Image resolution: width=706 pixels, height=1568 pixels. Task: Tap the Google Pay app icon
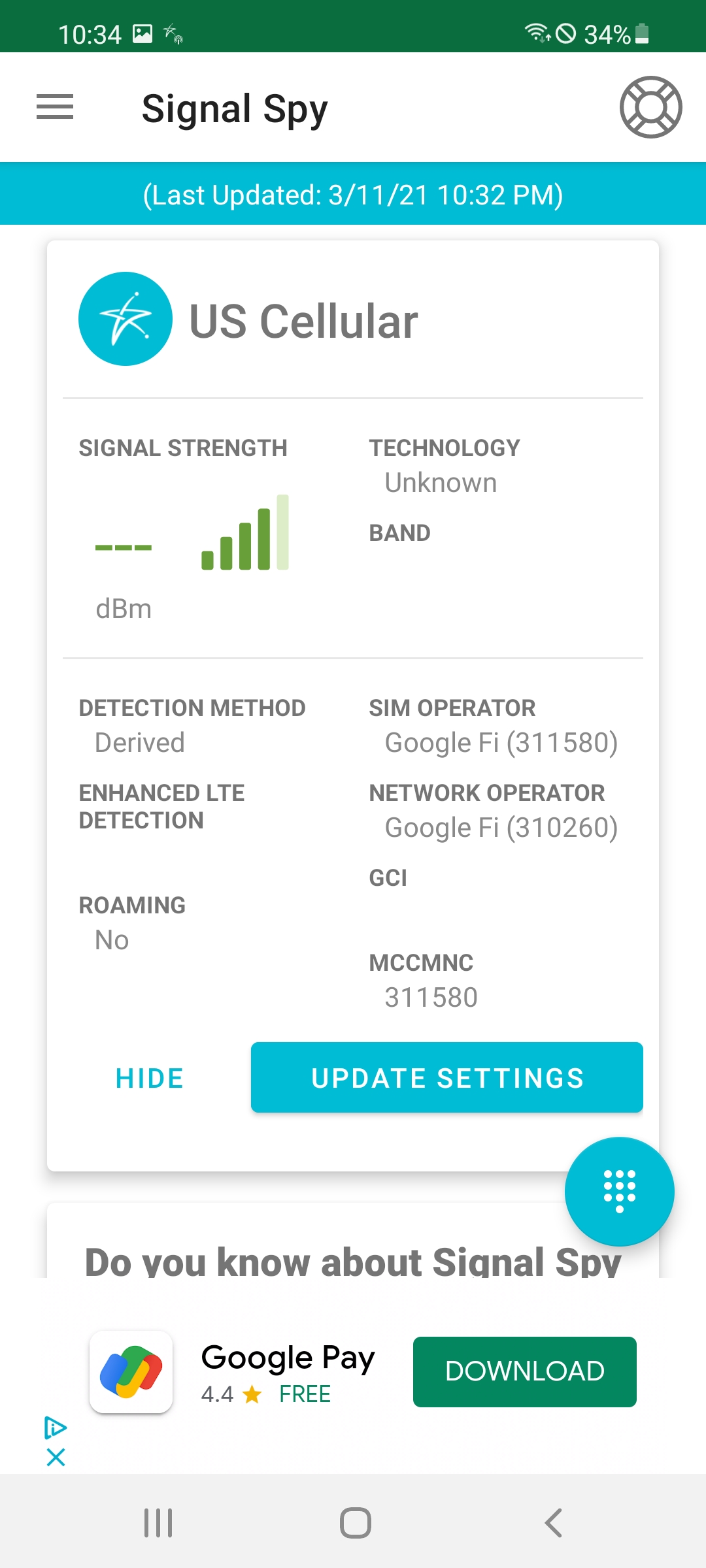click(131, 1371)
